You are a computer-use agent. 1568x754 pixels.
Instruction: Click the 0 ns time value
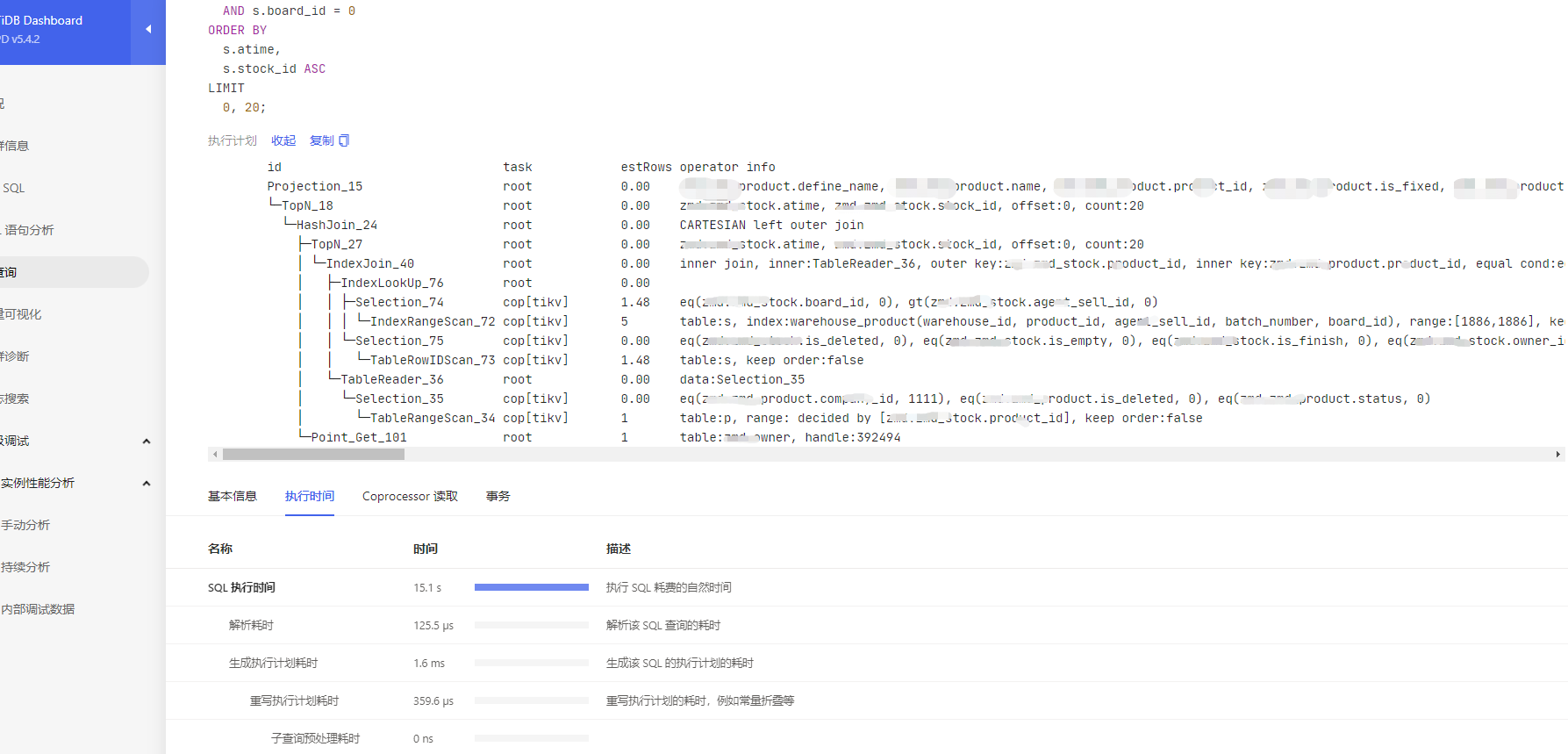coord(423,738)
